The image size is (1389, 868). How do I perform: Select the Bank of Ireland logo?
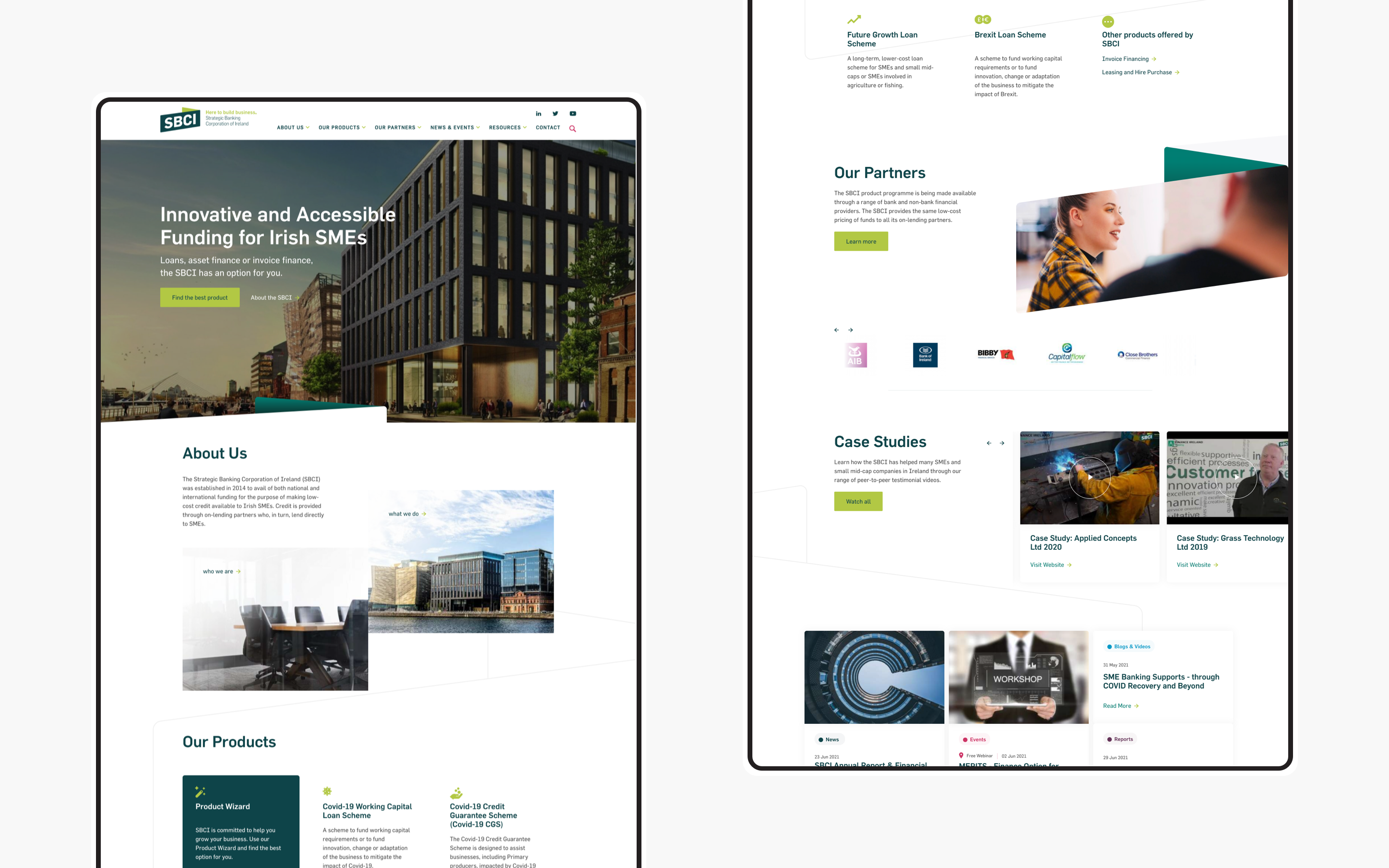pos(925,355)
